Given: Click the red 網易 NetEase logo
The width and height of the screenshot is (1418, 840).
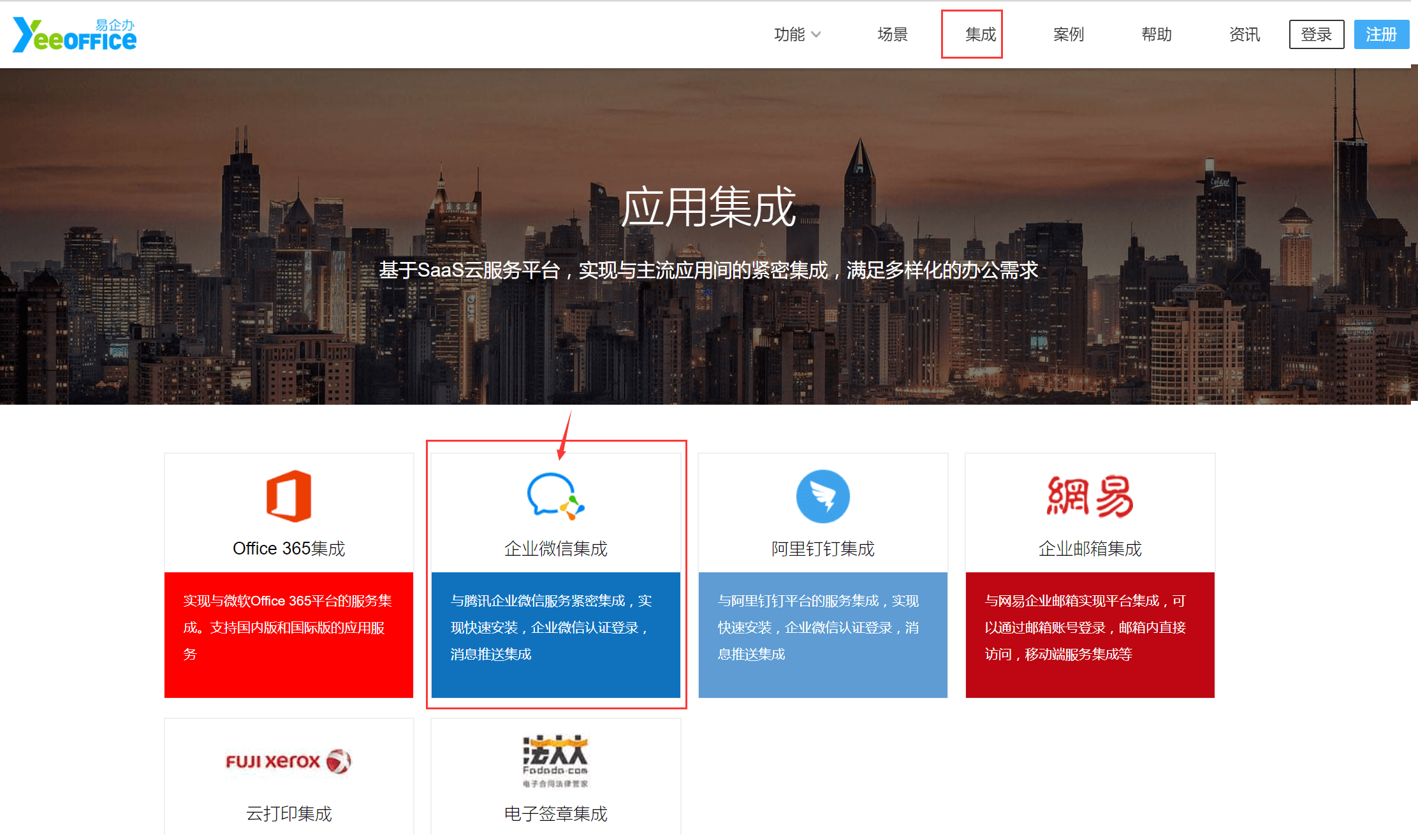Looking at the screenshot, I should tap(1090, 496).
